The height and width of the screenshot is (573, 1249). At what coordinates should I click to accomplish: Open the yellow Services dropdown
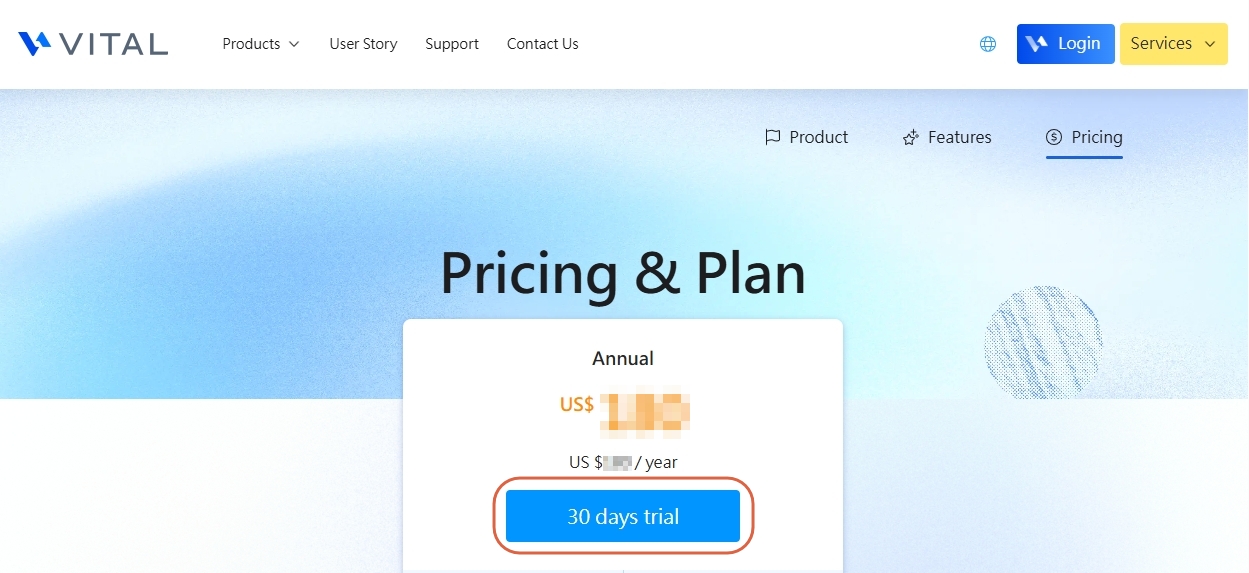[1173, 44]
